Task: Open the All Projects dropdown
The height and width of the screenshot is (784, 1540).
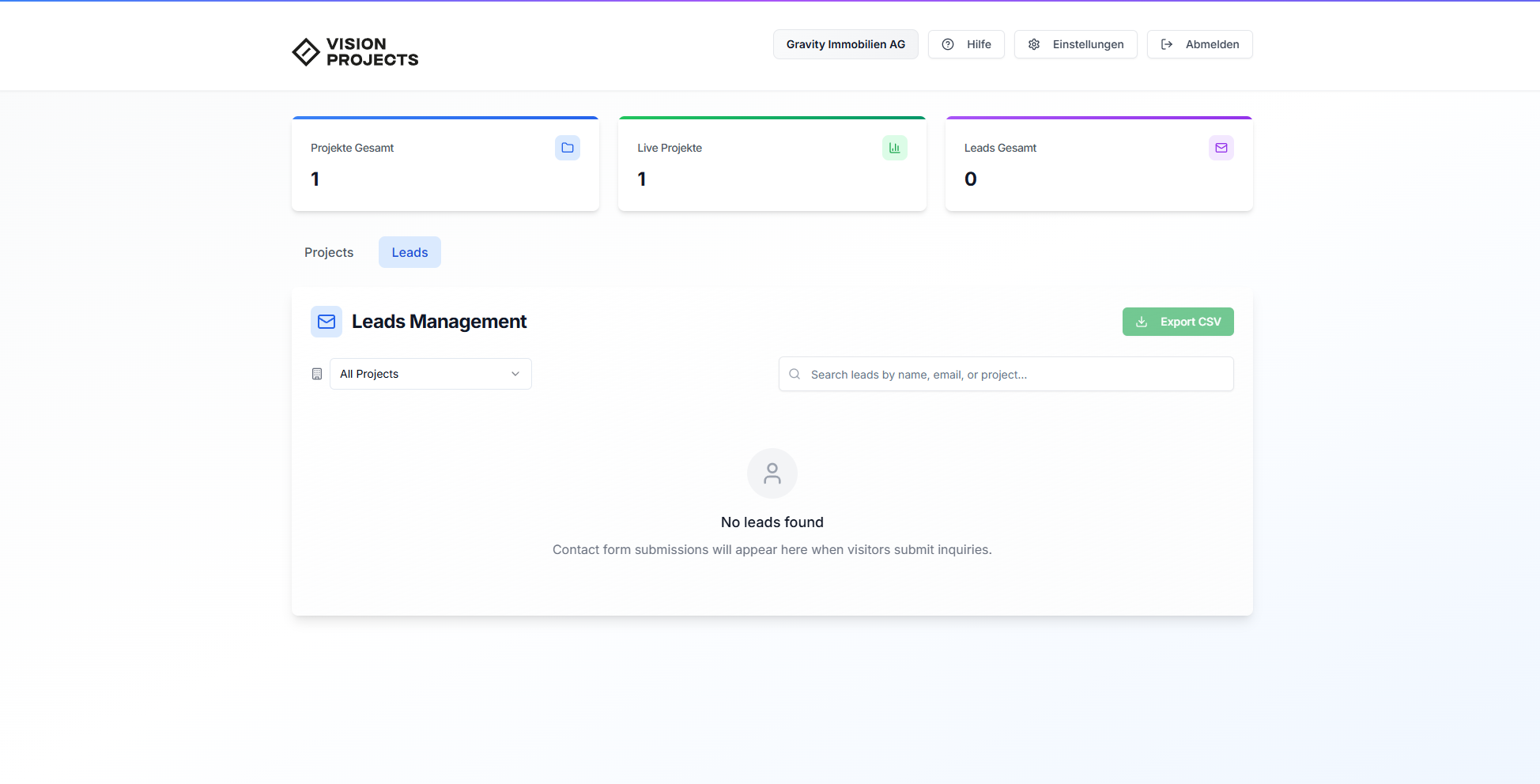Action: (430, 374)
